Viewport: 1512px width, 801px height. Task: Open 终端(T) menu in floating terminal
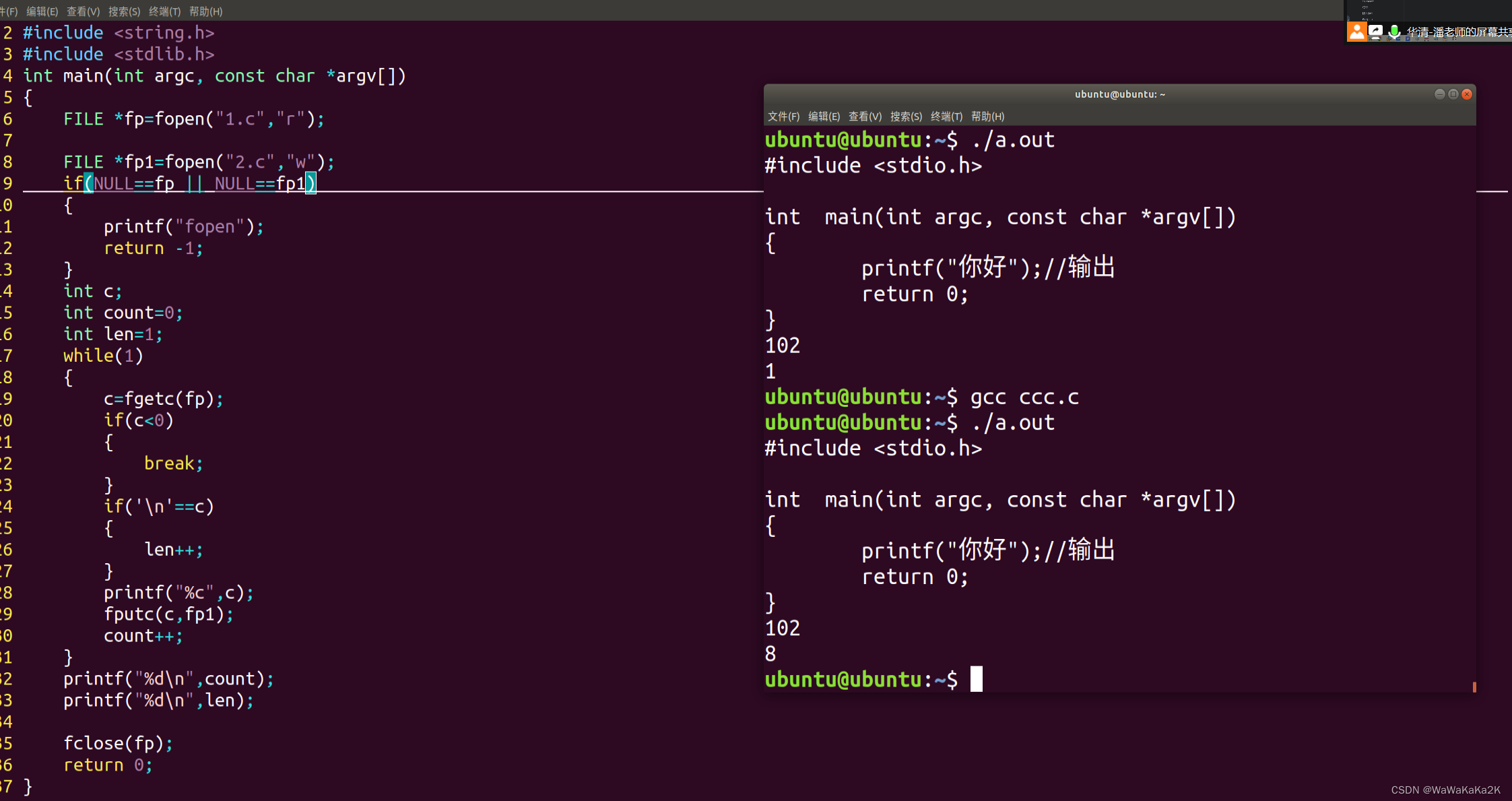tap(946, 117)
